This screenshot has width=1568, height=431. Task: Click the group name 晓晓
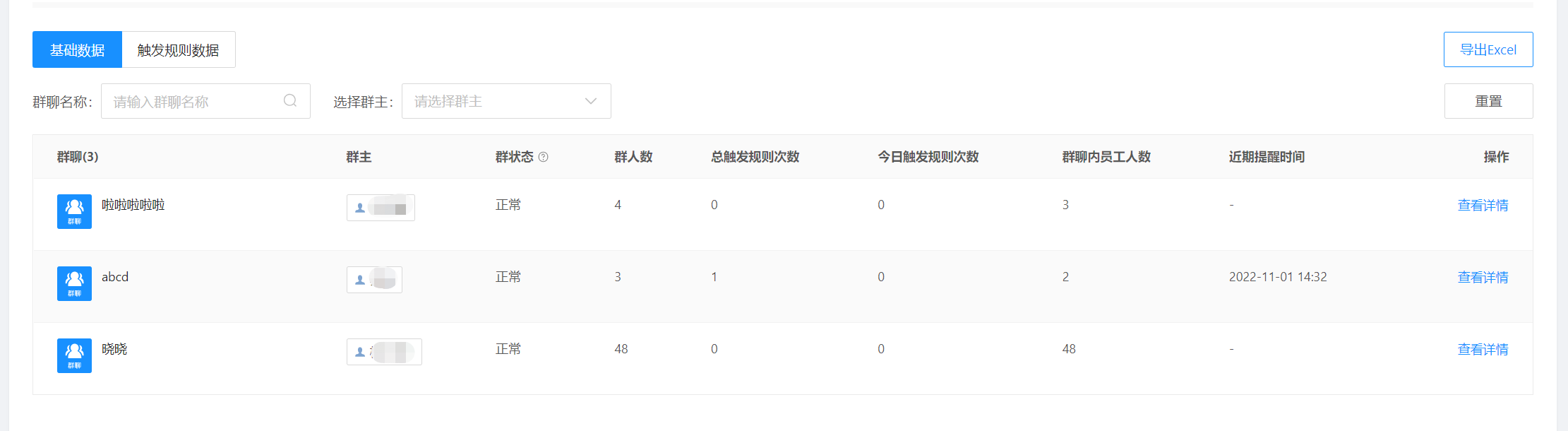(x=114, y=349)
